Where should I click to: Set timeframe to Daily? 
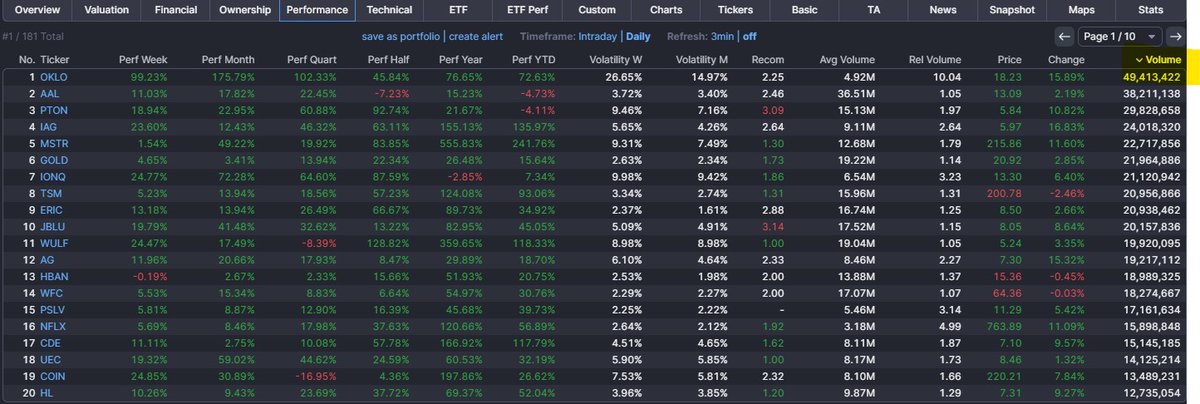(x=638, y=36)
